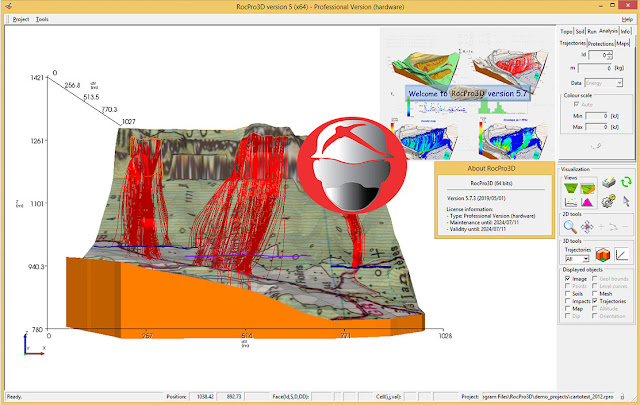Click the Ready status text
640x405 pixels.
coord(14,396)
